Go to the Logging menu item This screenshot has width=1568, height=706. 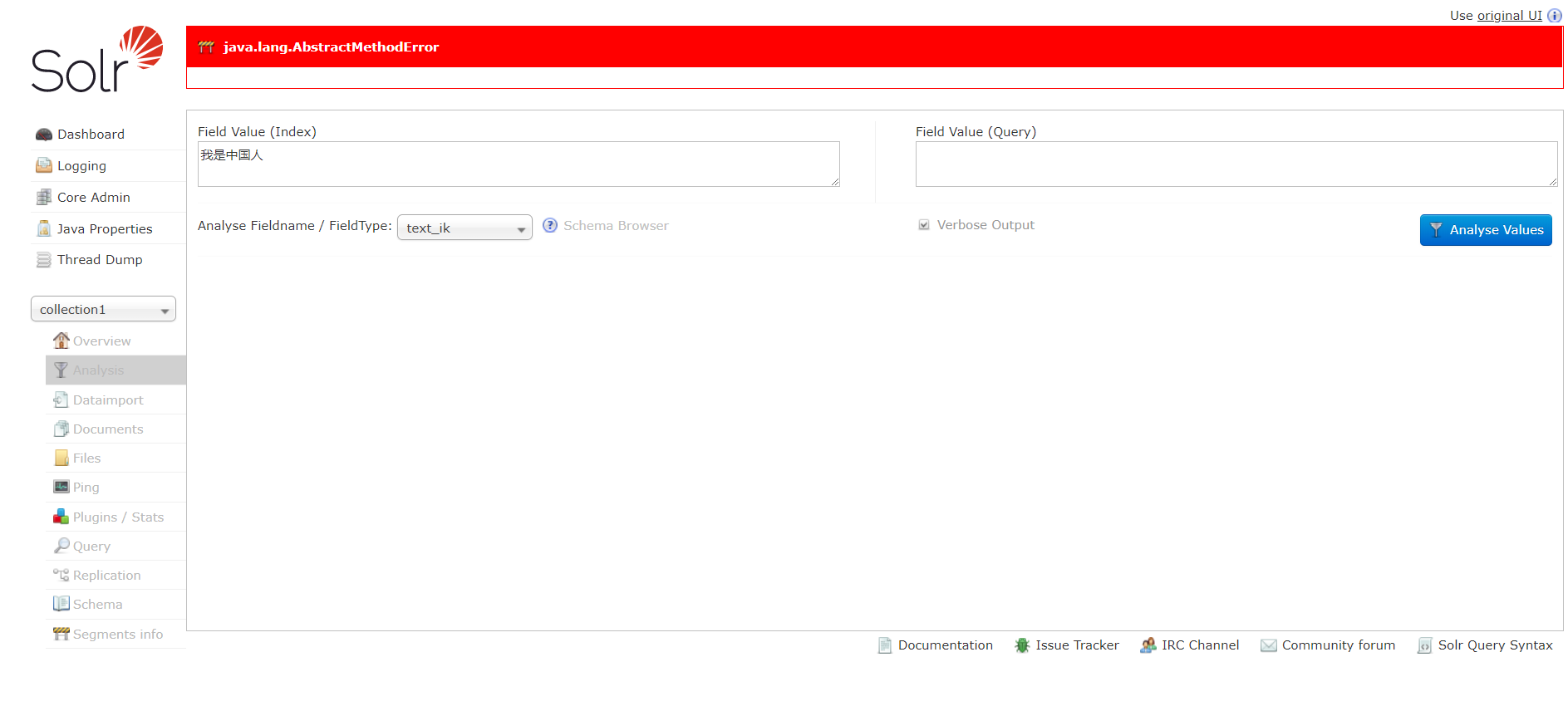click(x=81, y=166)
